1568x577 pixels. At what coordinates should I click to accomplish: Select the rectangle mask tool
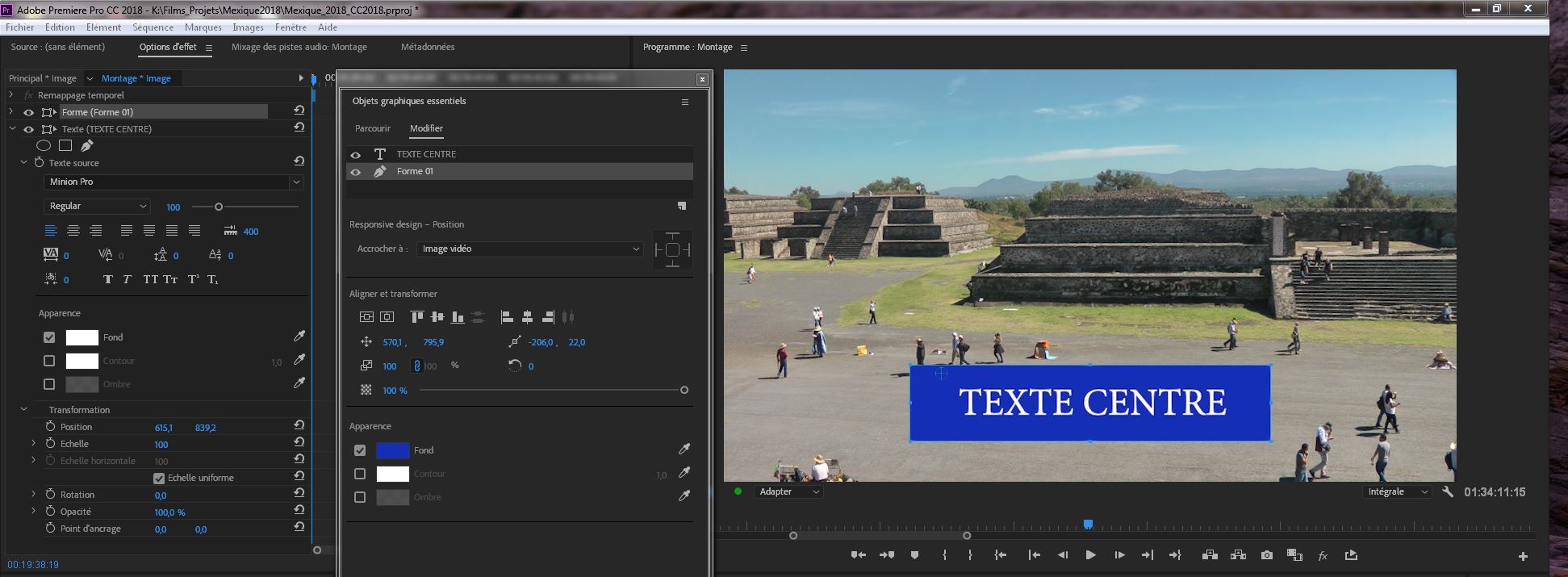pos(65,146)
